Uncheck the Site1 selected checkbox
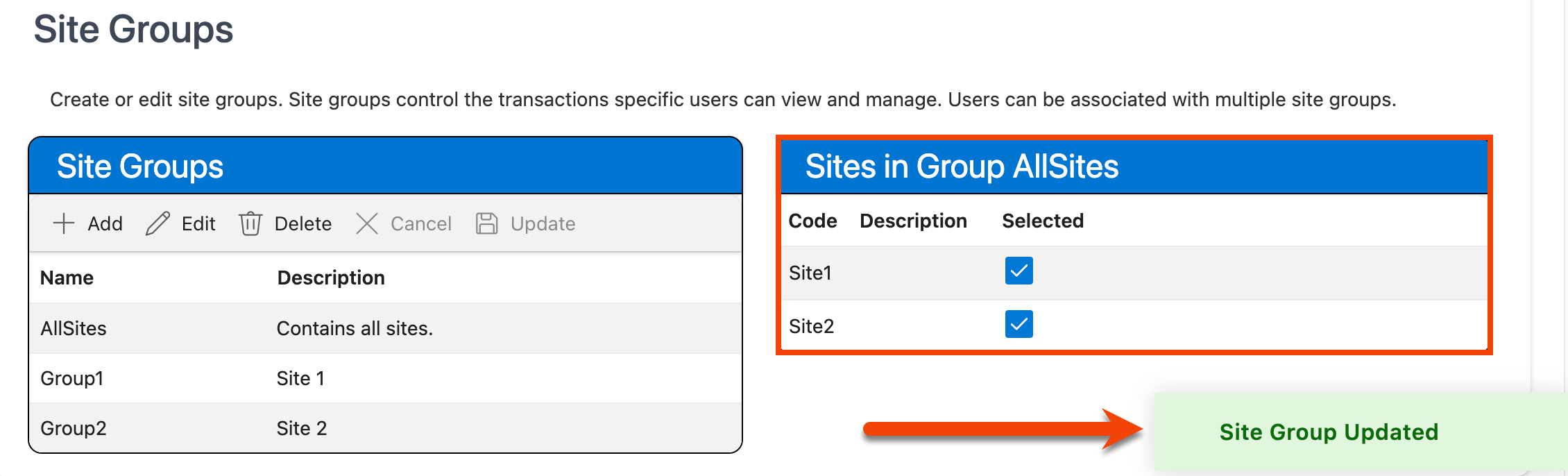The height and width of the screenshot is (476, 1568). point(1019,271)
